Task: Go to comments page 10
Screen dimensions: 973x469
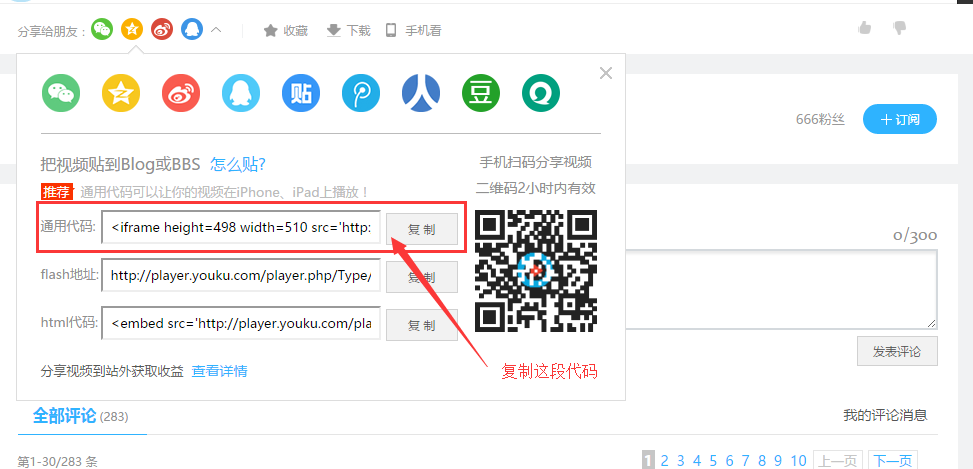Action: pos(798,460)
